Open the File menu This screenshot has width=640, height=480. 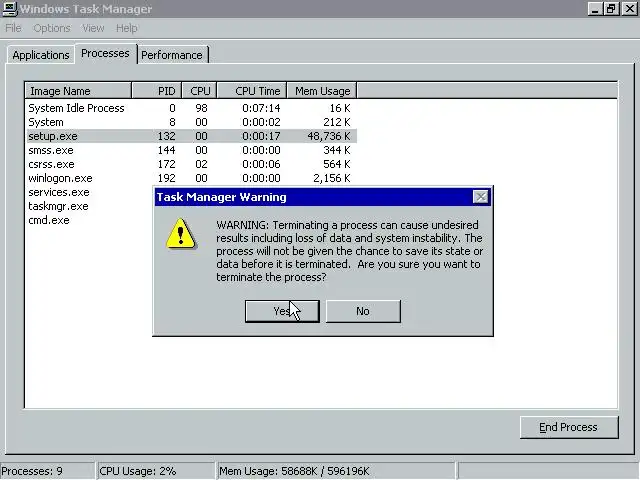coord(13,28)
